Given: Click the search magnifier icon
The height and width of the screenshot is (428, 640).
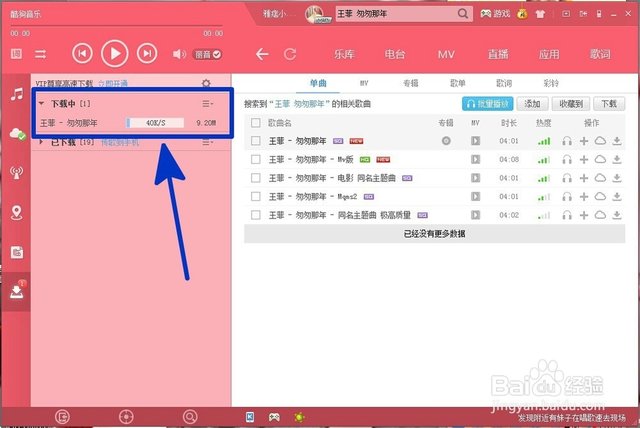Looking at the screenshot, I should 463,14.
